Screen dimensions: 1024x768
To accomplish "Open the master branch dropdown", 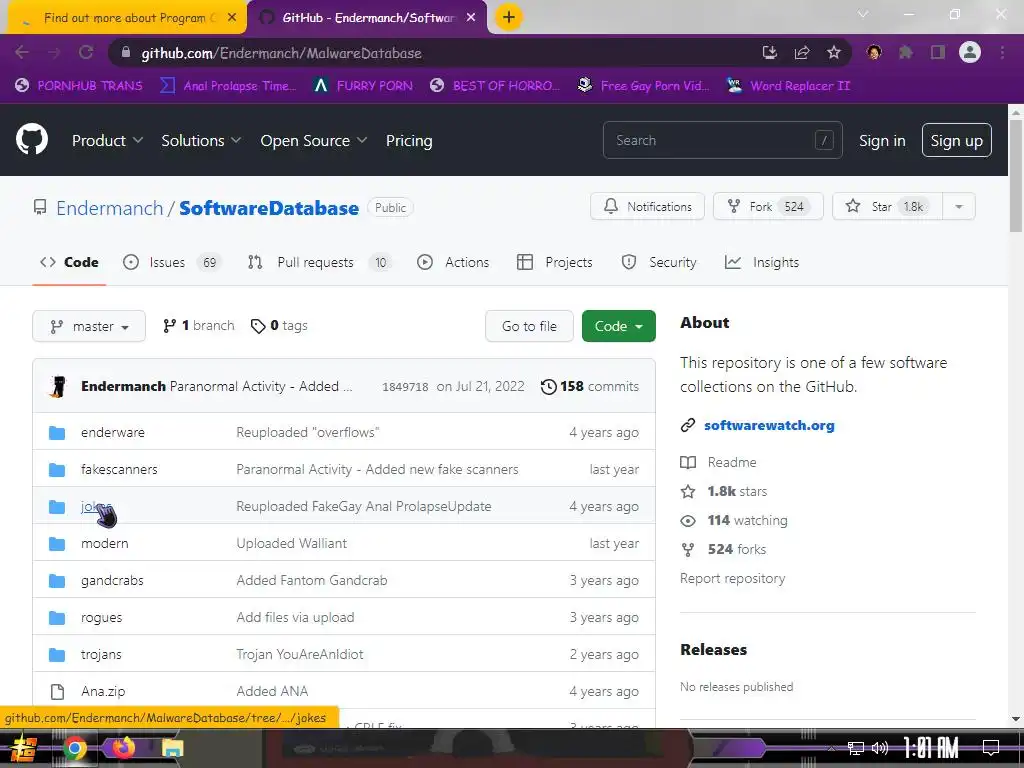I will pyautogui.click(x=89, y=326).
